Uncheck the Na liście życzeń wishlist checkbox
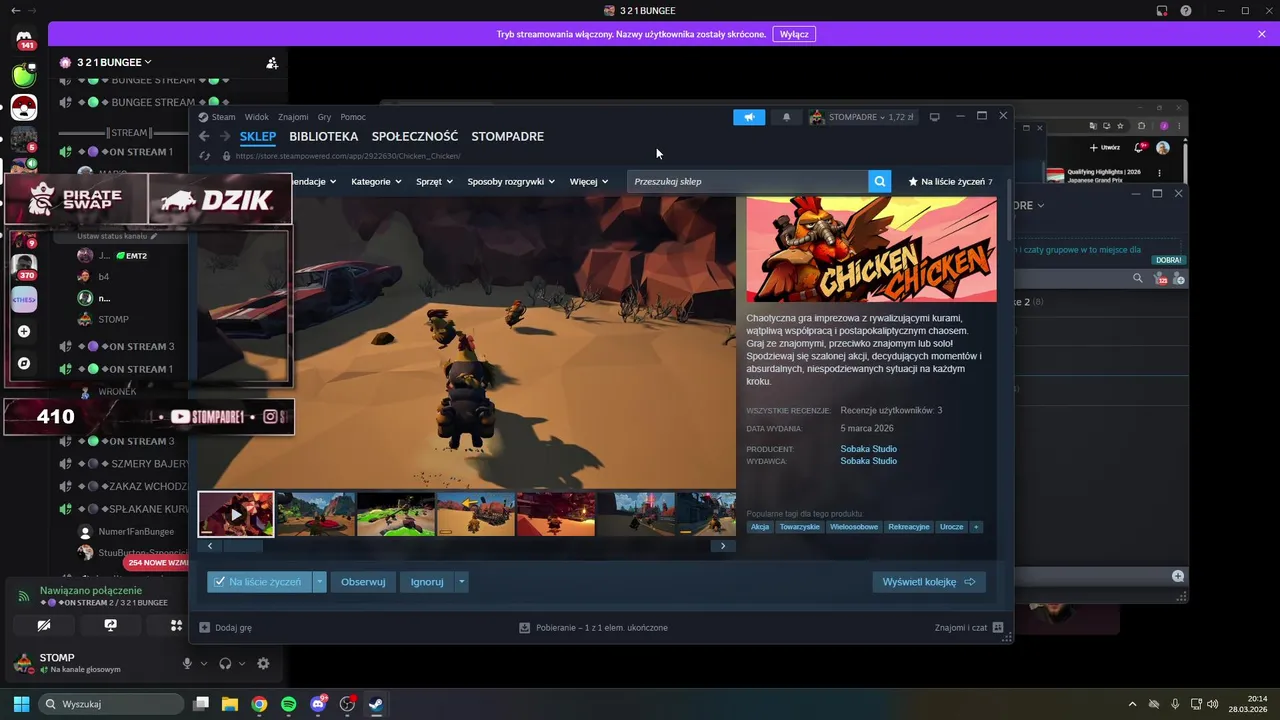This screenshot has height=720, width=1280. (220, 582)
